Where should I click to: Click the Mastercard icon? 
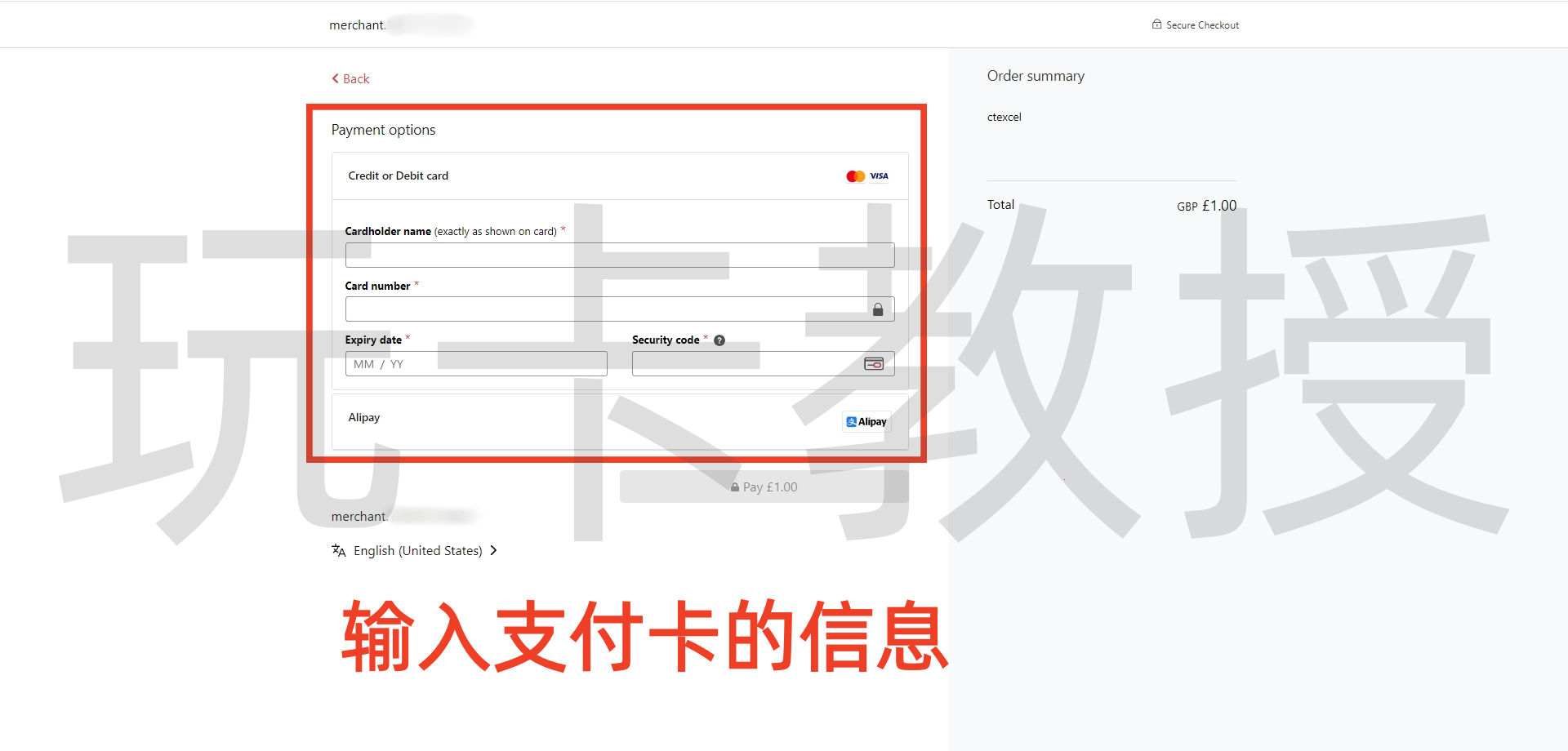pyautogui.click(x=854, y=176)
